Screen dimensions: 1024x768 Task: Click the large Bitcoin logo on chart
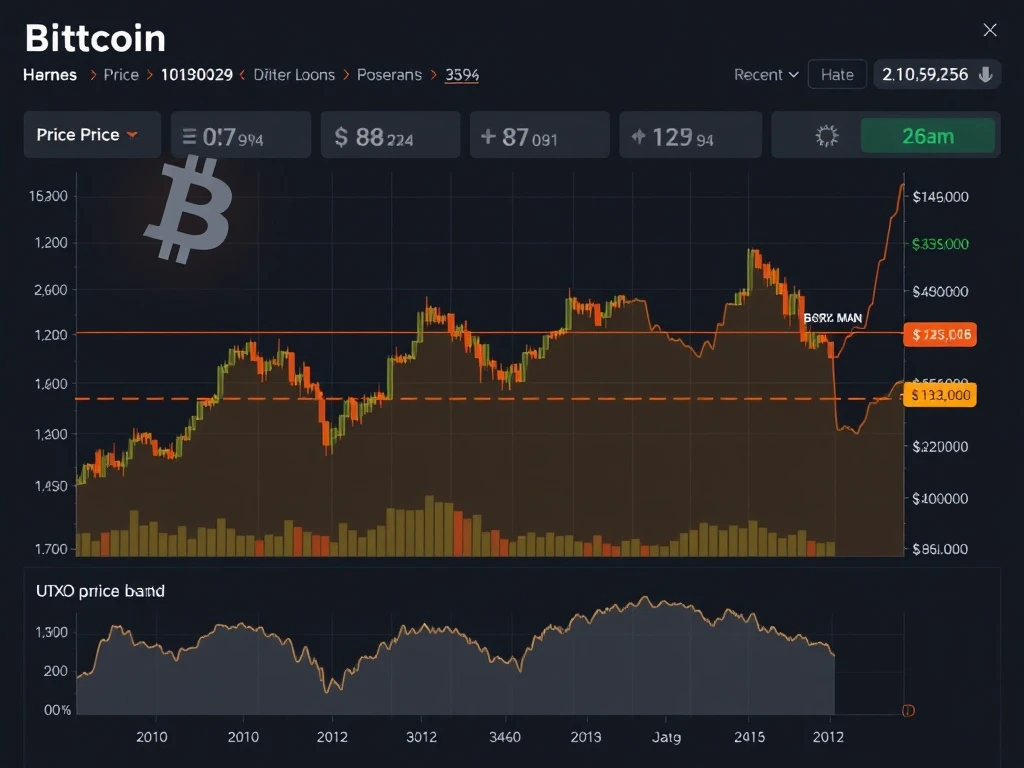pos(188,208)
